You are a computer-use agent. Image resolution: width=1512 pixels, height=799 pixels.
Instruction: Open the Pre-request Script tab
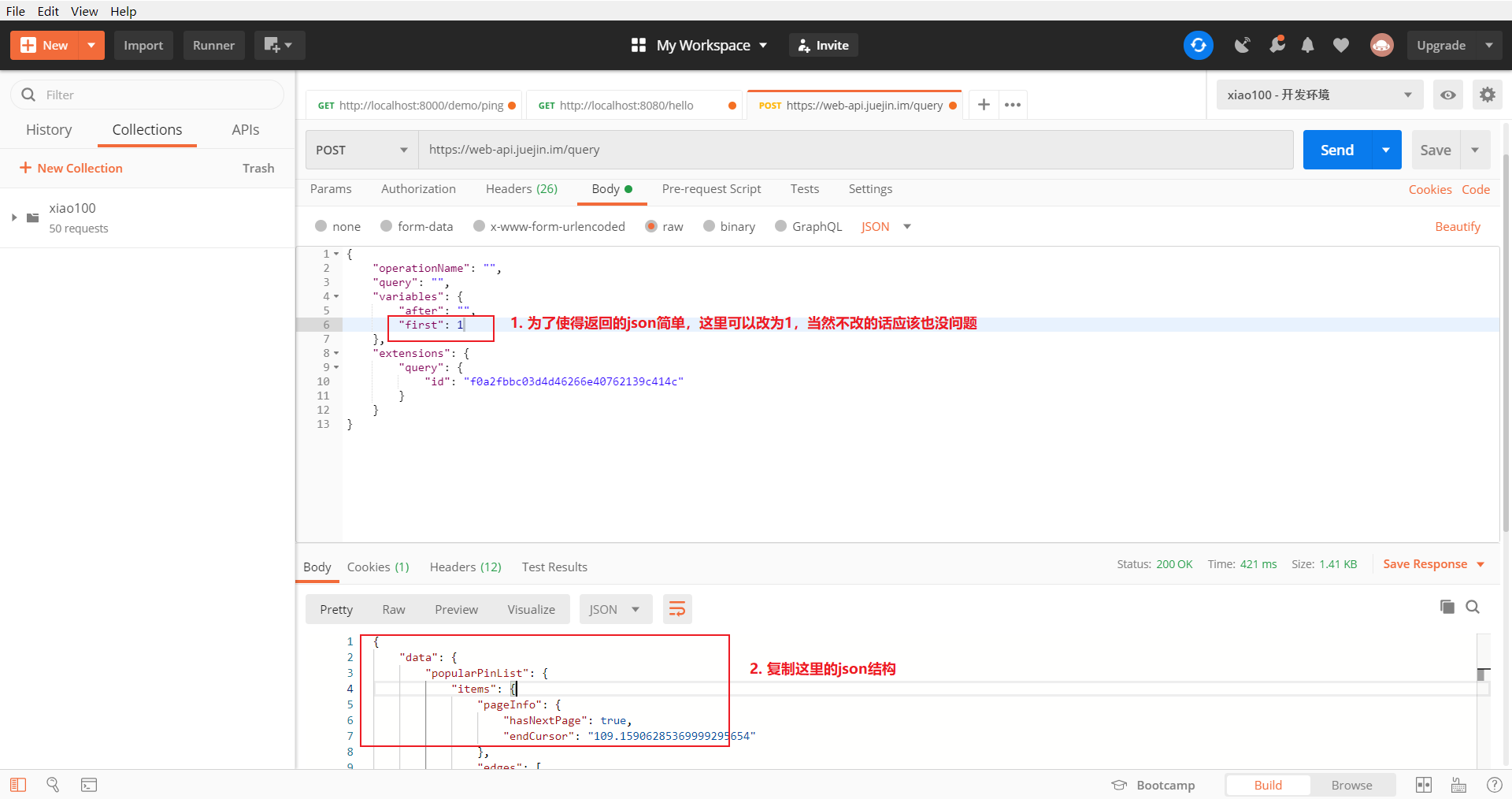click(711, 189)
